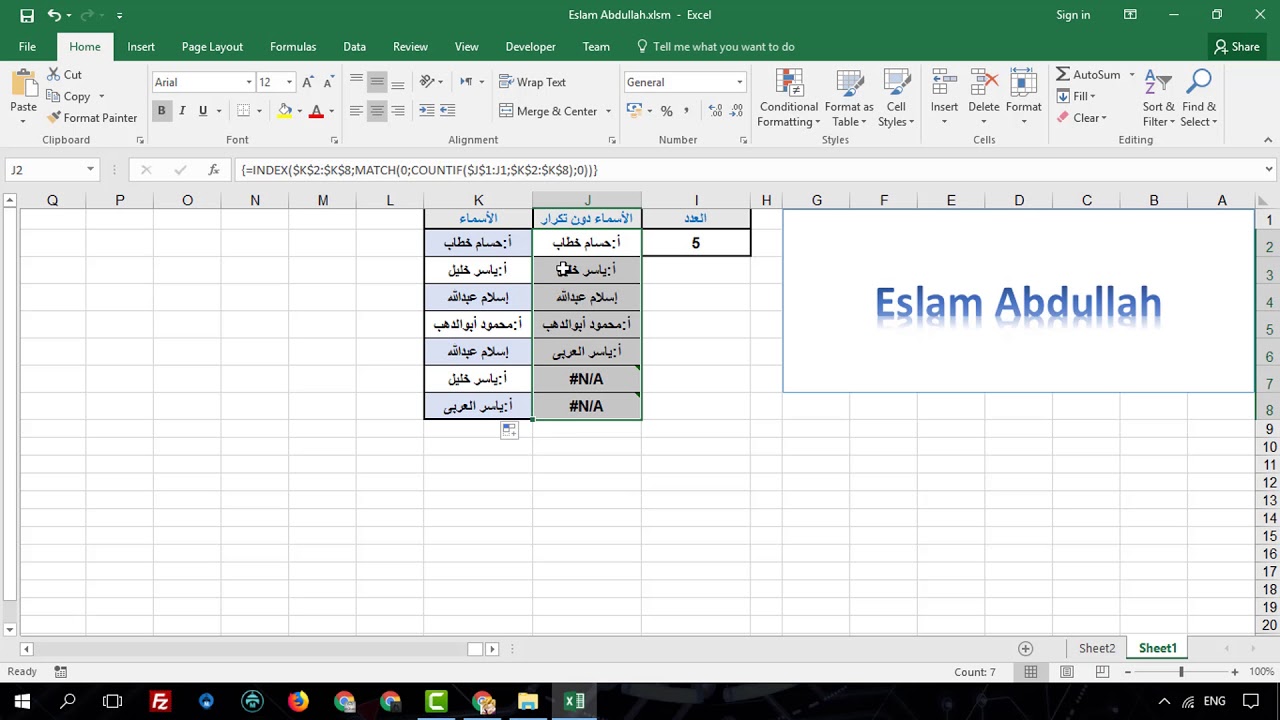Open File Explorer from the taskbar
Viewport: 1280px width, 720px height.
tap(528, 702)
